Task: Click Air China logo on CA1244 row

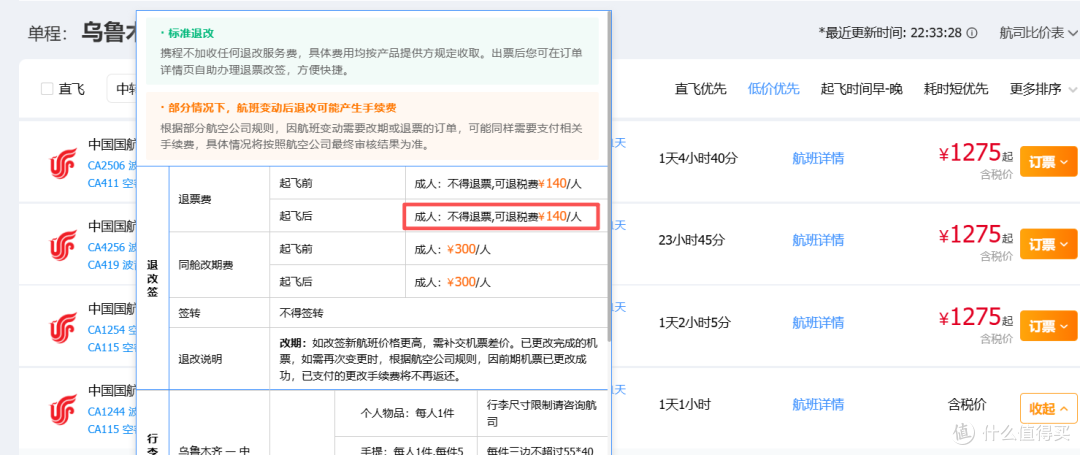Action: [x=63, y=410]
